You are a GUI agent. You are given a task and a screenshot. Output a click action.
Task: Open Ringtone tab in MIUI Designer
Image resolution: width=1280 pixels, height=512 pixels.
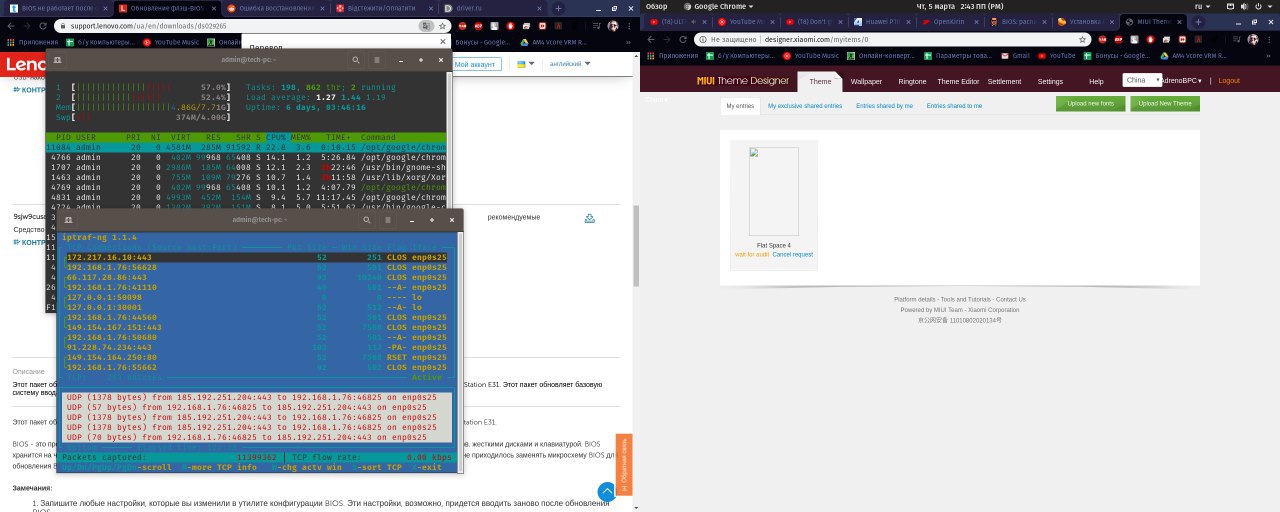[x=912, y=81]
